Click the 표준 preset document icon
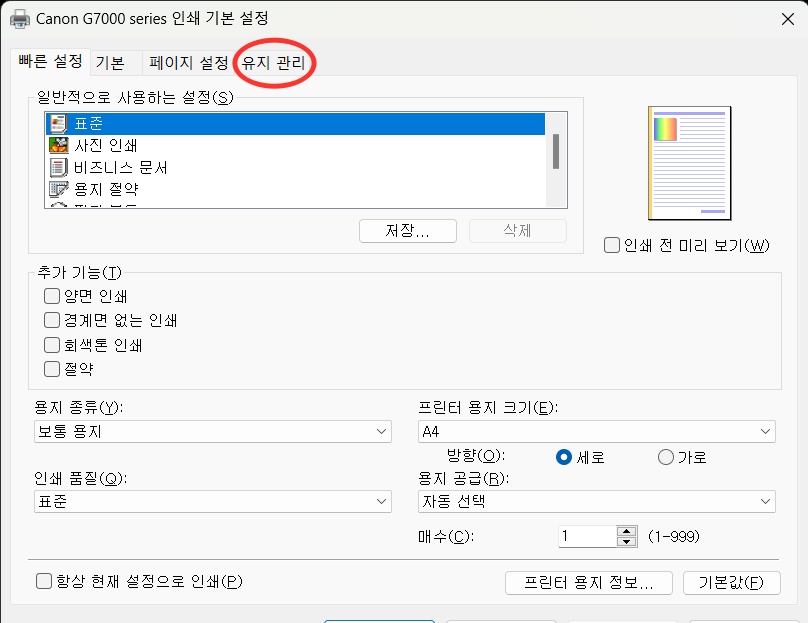Screen dimensions: 808x623 tap(58, 124)
